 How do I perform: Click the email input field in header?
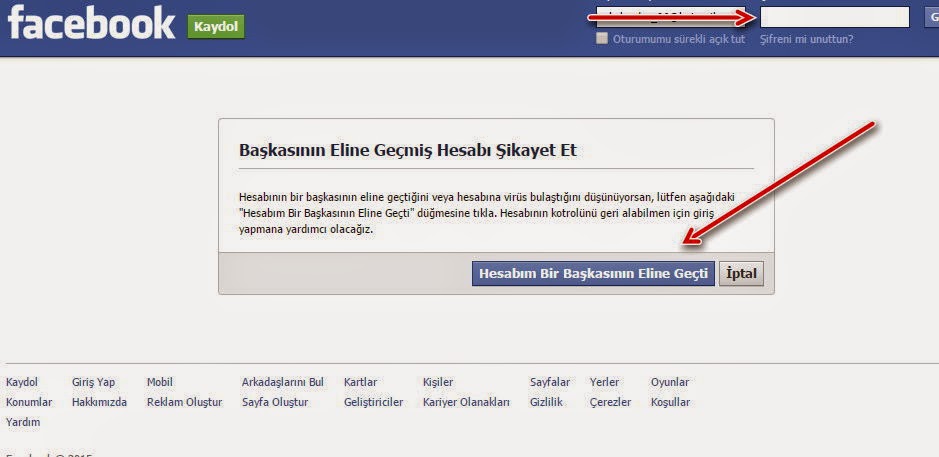671,17
